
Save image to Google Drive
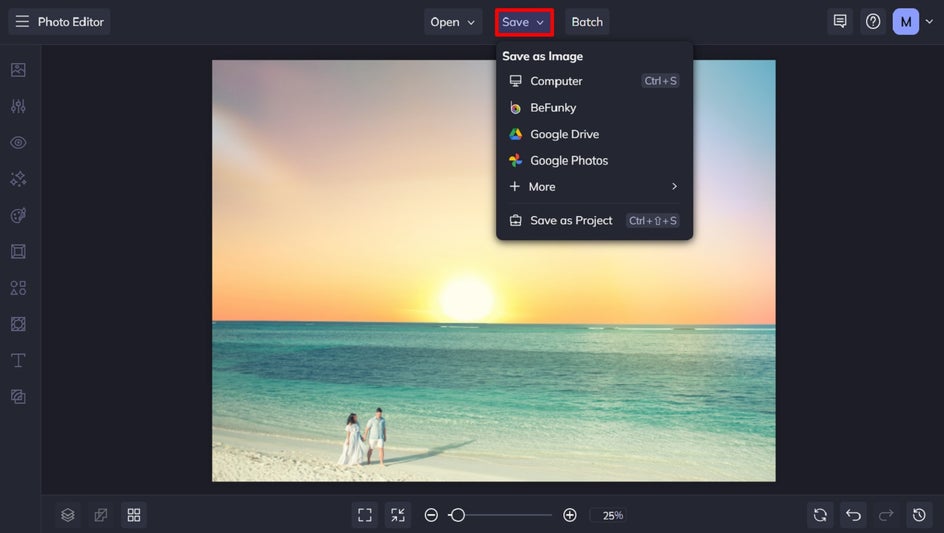[x=594, y=134]
